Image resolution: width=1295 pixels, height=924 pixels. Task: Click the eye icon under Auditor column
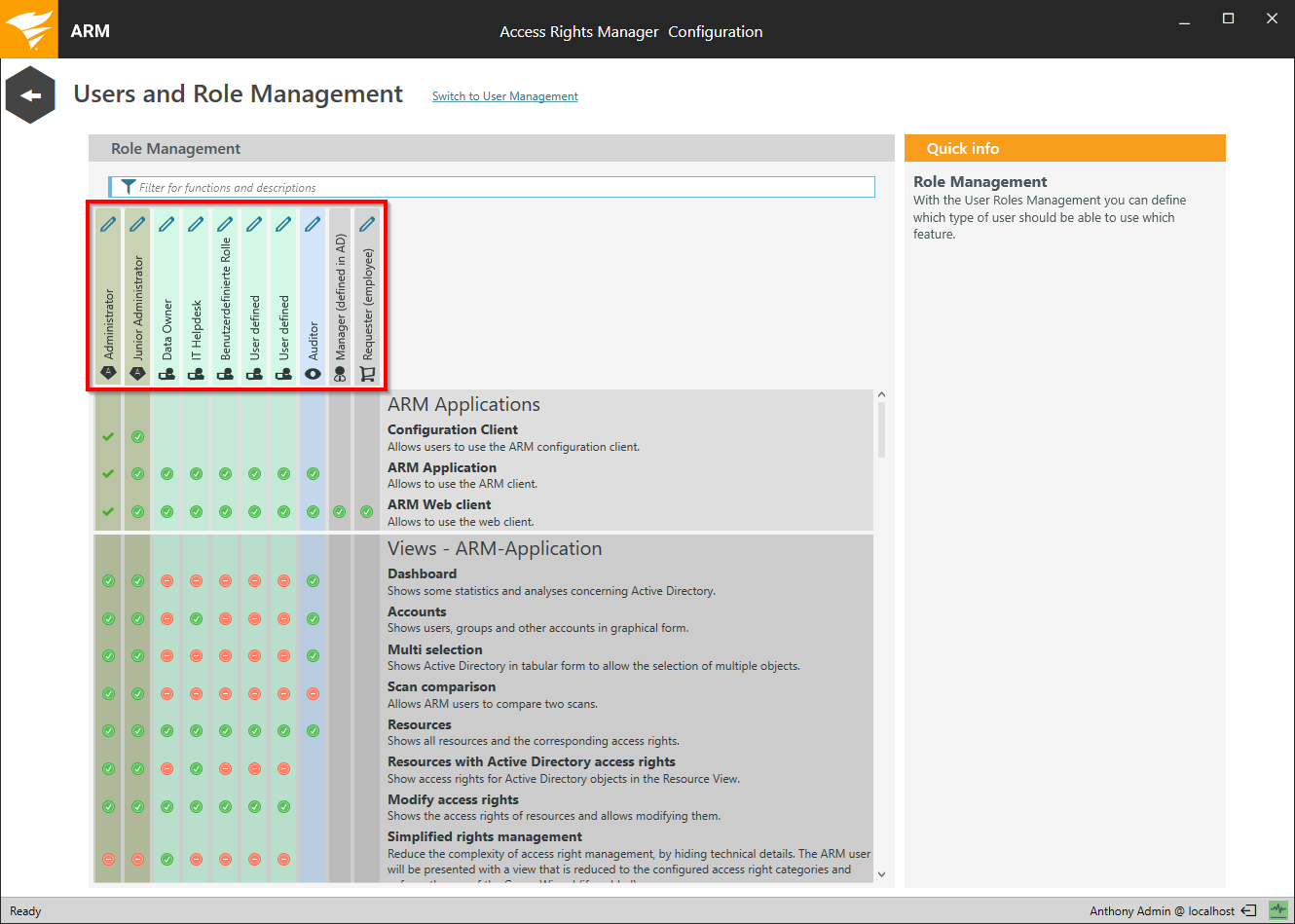tap(313, 374)
